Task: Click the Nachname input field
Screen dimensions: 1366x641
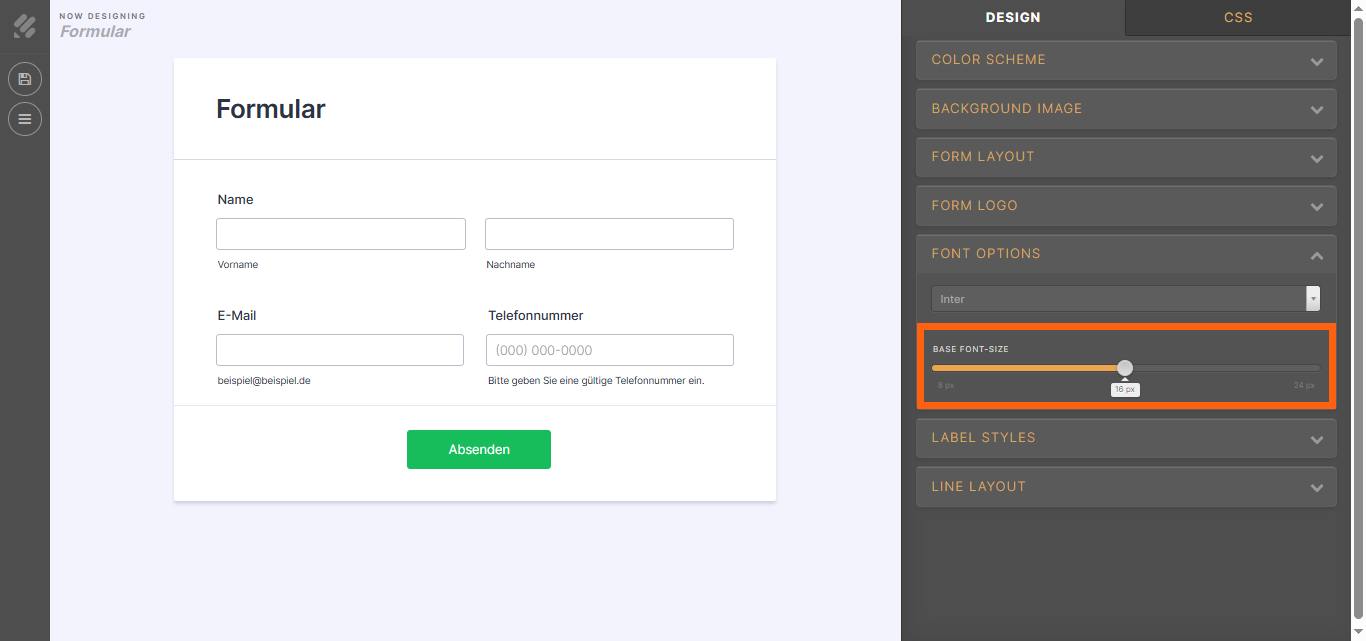Action: tap(609, 234)
